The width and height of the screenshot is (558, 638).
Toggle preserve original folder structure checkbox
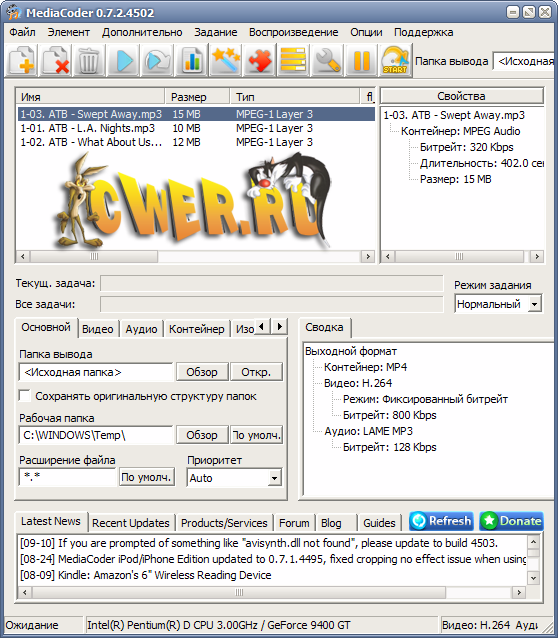(x=25, y=395)
